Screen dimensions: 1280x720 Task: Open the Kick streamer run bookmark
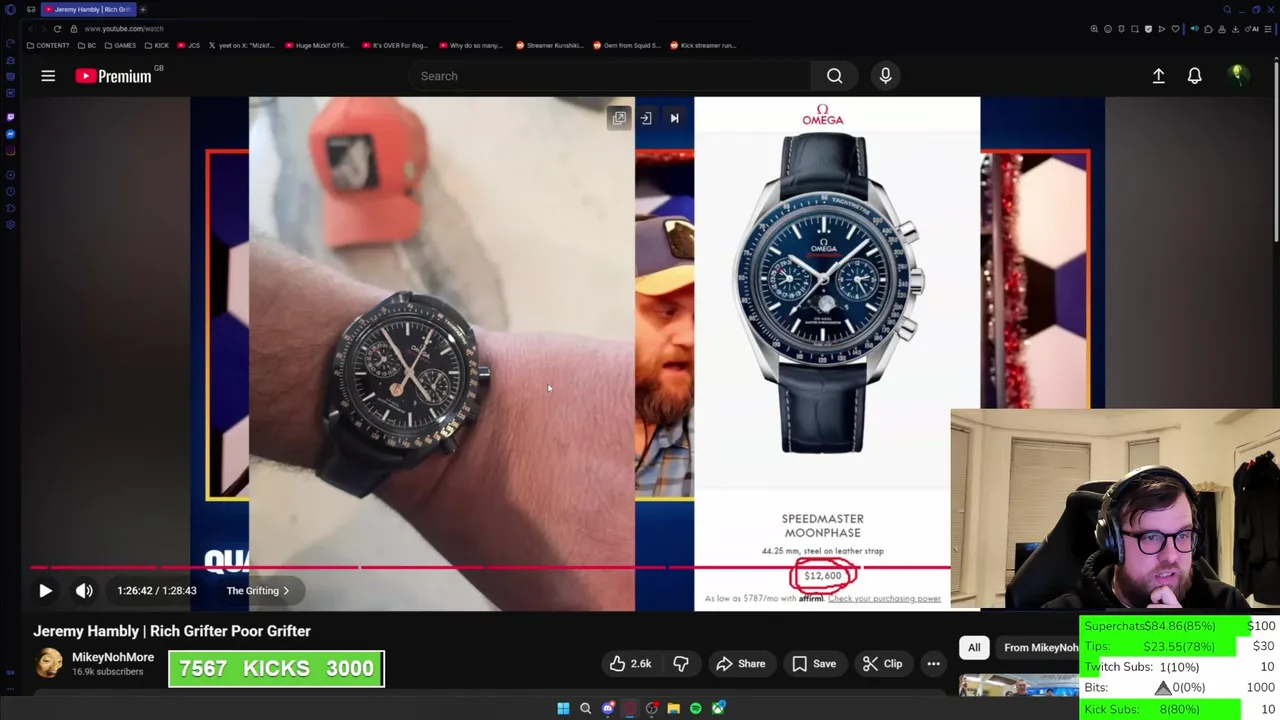pyautogui.click(x=704, y=45)
